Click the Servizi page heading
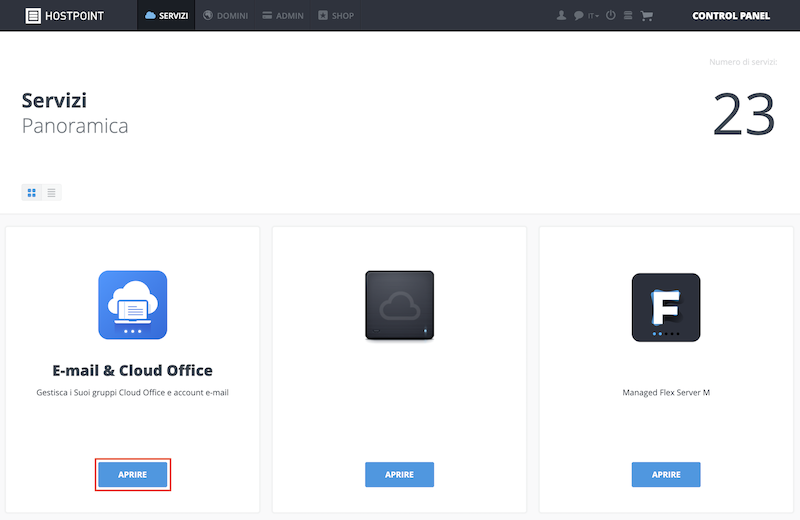 tap(54, 101)
